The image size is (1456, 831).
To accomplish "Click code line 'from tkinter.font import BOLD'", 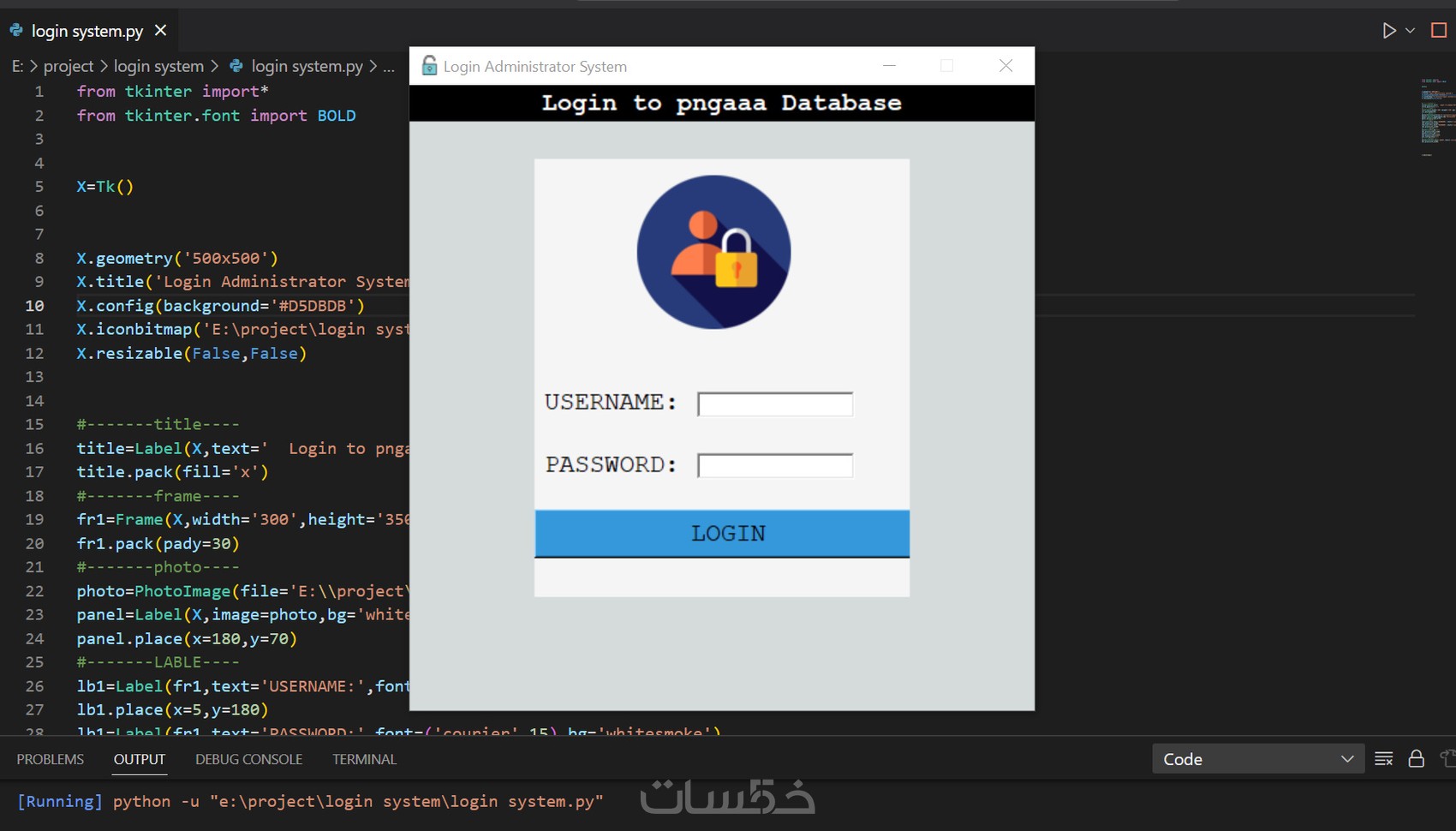I will 216,116.
